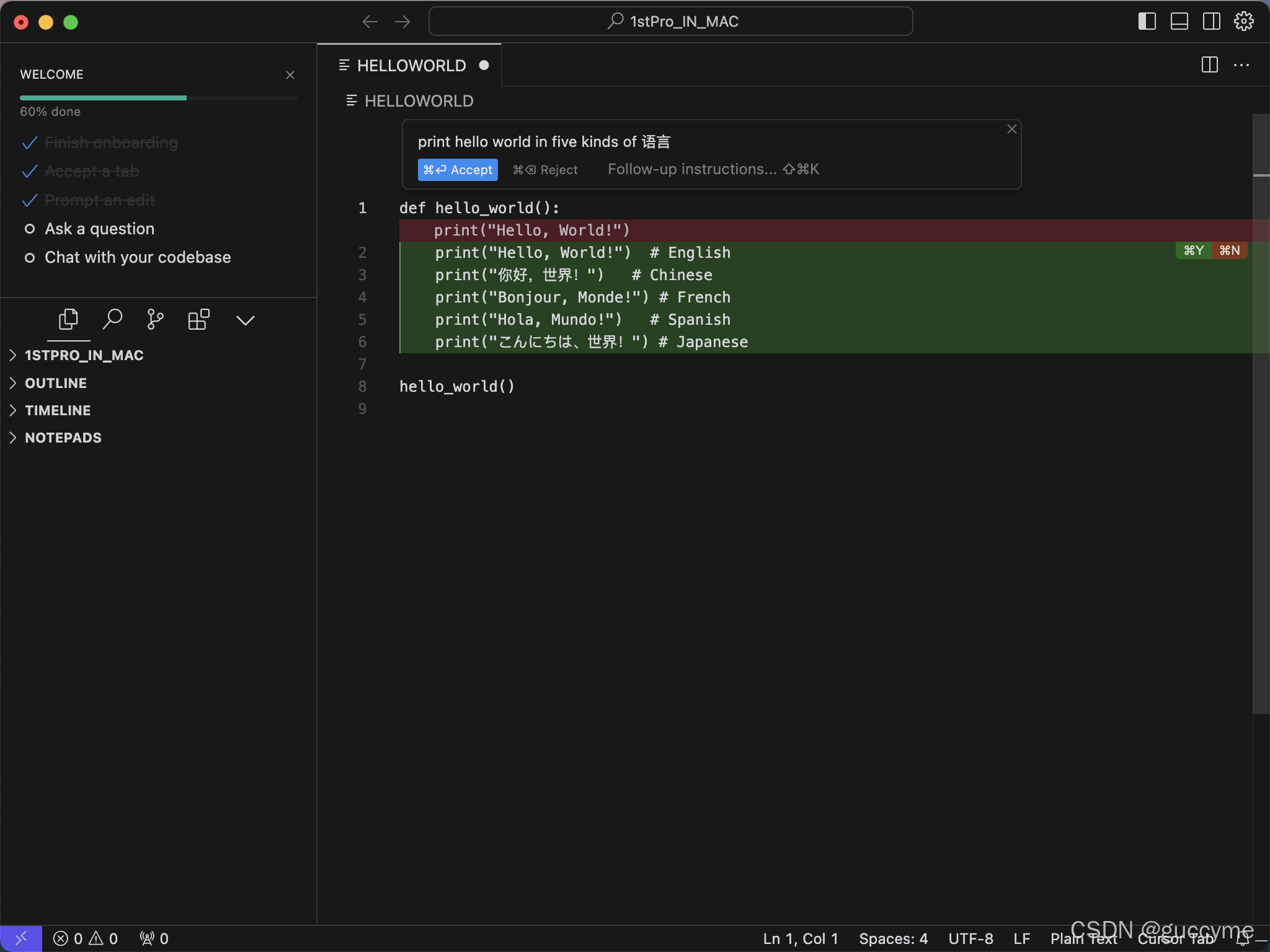Toggle the bottom panel layout

pos(1179,22)
